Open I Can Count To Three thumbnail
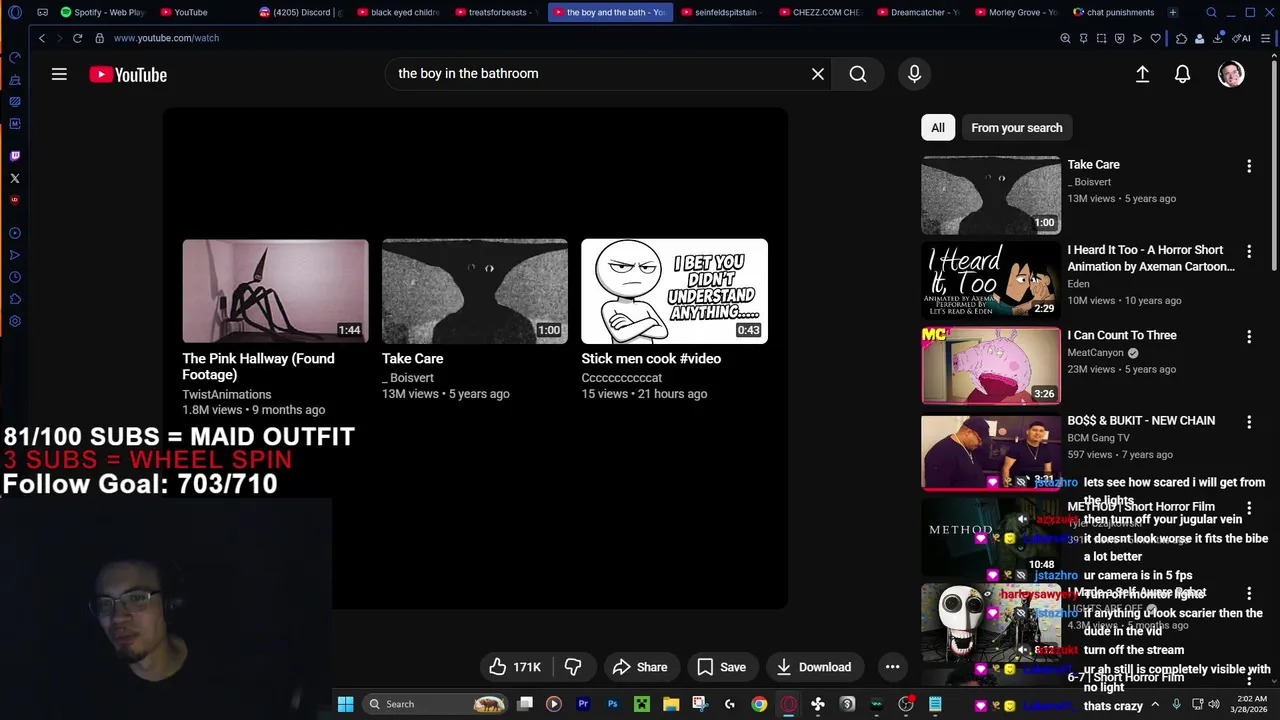The height and width of the screenshot is (720, 1280). pyautogui.click(x=991, y=365)
